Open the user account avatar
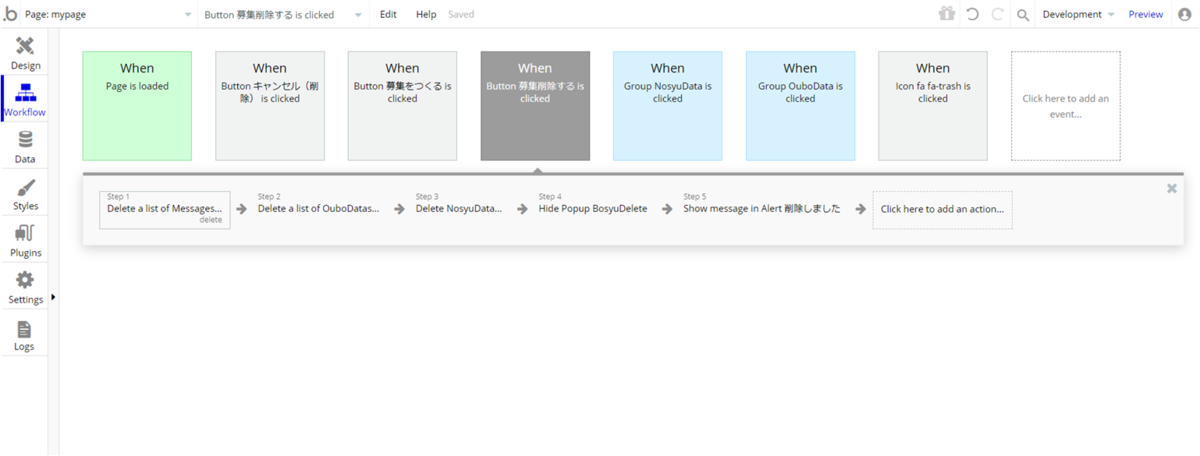 click(1185, 14)
